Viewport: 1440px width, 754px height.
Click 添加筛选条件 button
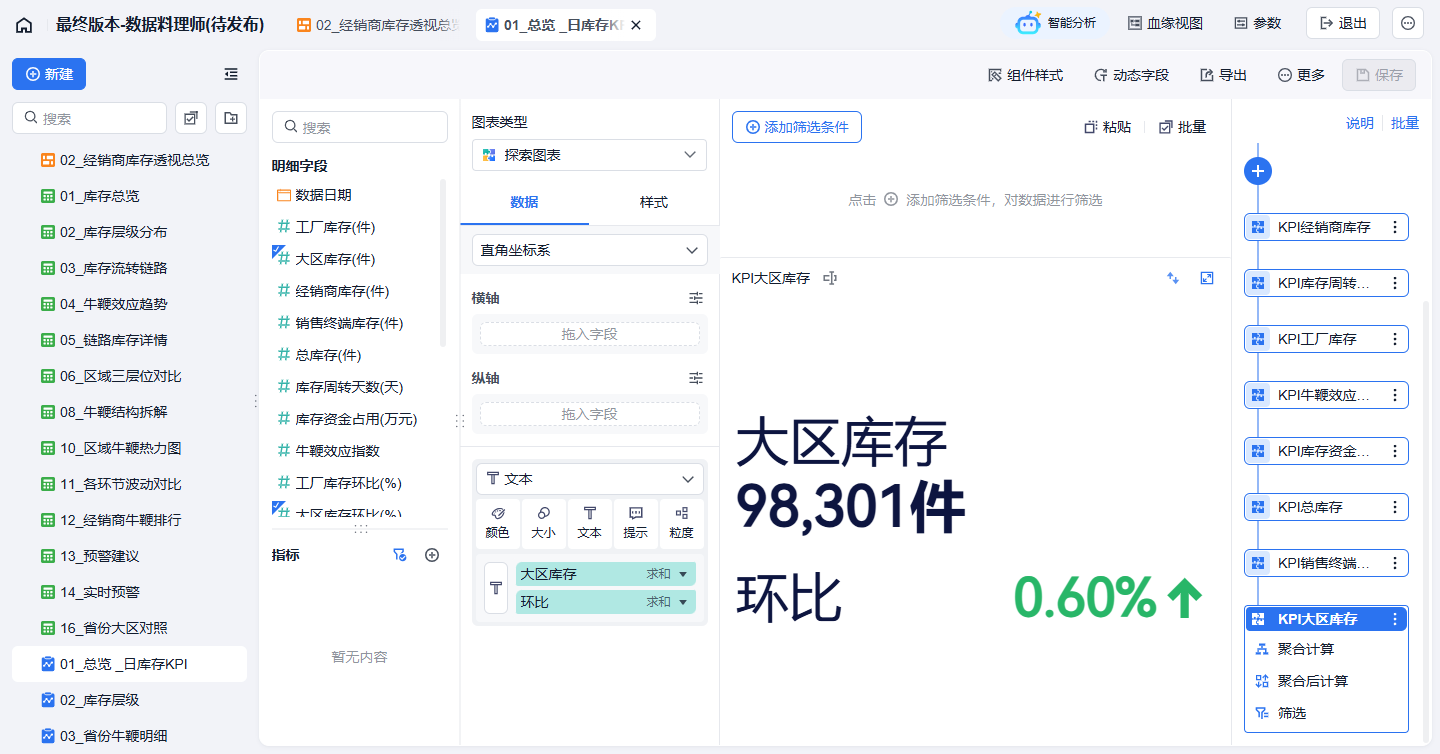[x=797, y=127]
